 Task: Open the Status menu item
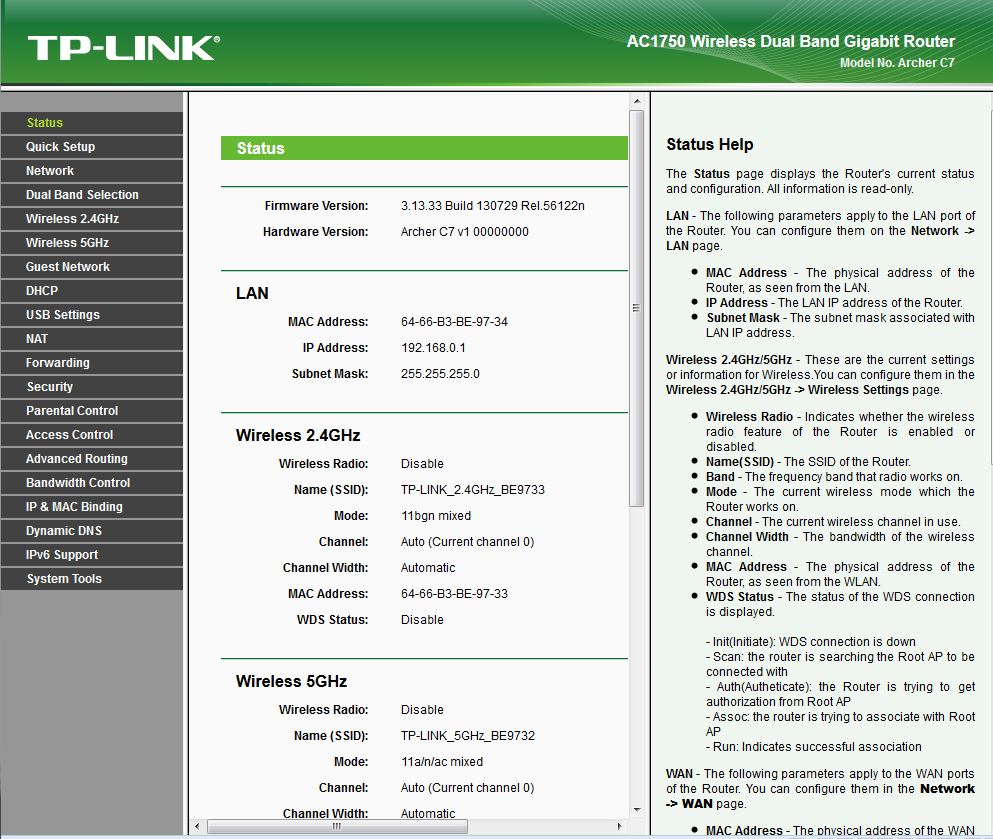click(x=92, y=123)
